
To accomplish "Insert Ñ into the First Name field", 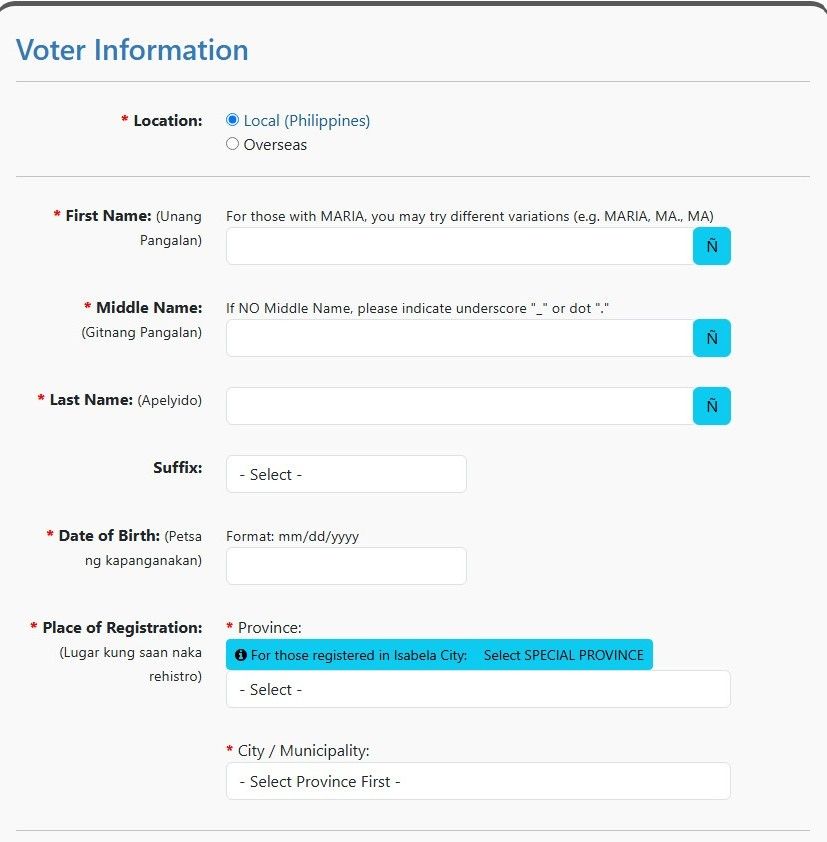I will point(712,246).
